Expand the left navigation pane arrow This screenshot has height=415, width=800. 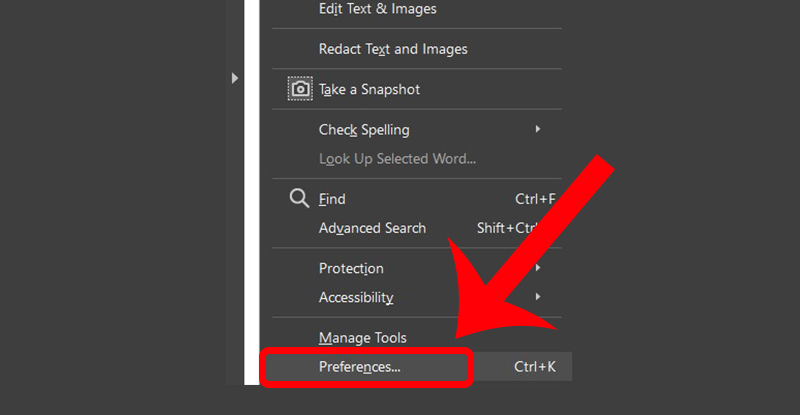coord(235,77)
